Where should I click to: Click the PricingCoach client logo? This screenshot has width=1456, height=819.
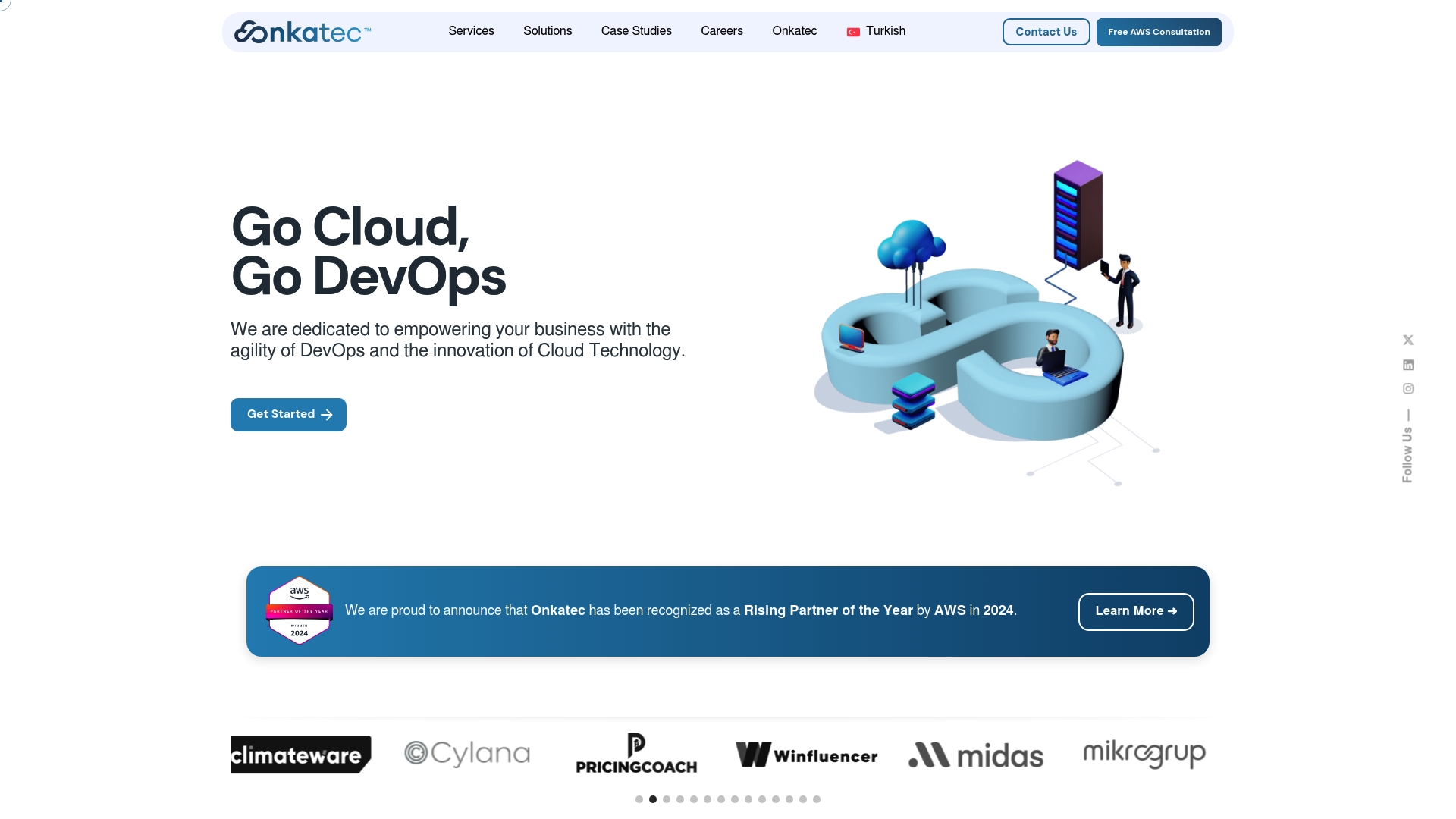pyautogui.click(x=636, y=753)
